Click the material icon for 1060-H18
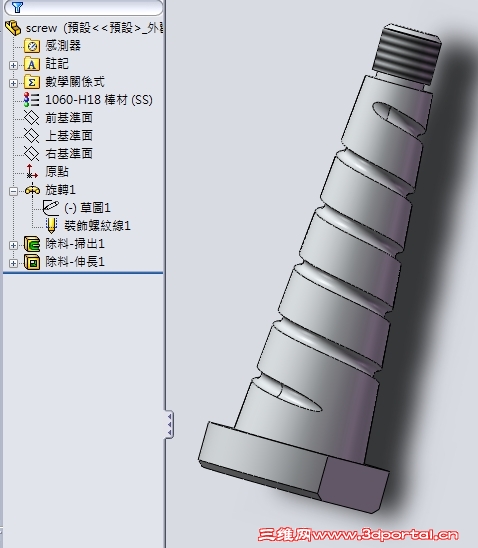This screenshot has height=548, width=478. [x=31, y=100]
